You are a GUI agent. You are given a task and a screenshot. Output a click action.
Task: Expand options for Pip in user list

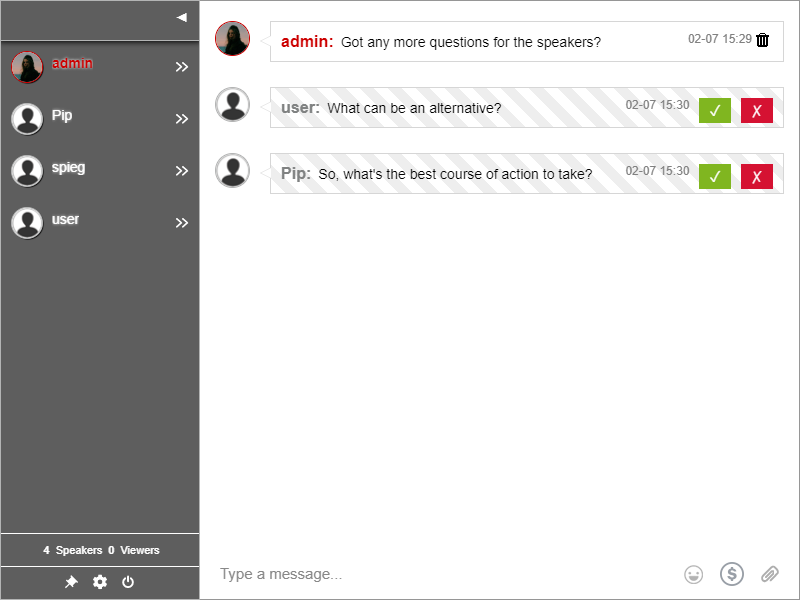[x=182, y=119]
